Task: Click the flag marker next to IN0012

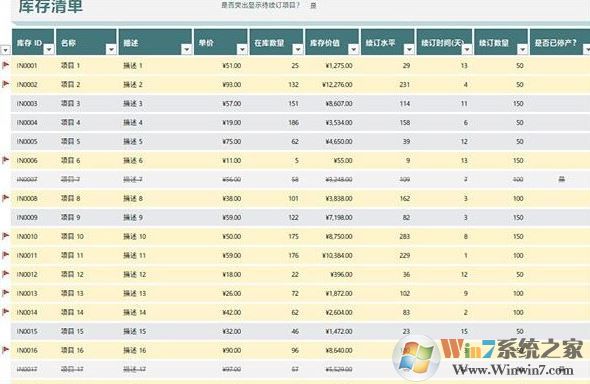Action: point(6,274)
